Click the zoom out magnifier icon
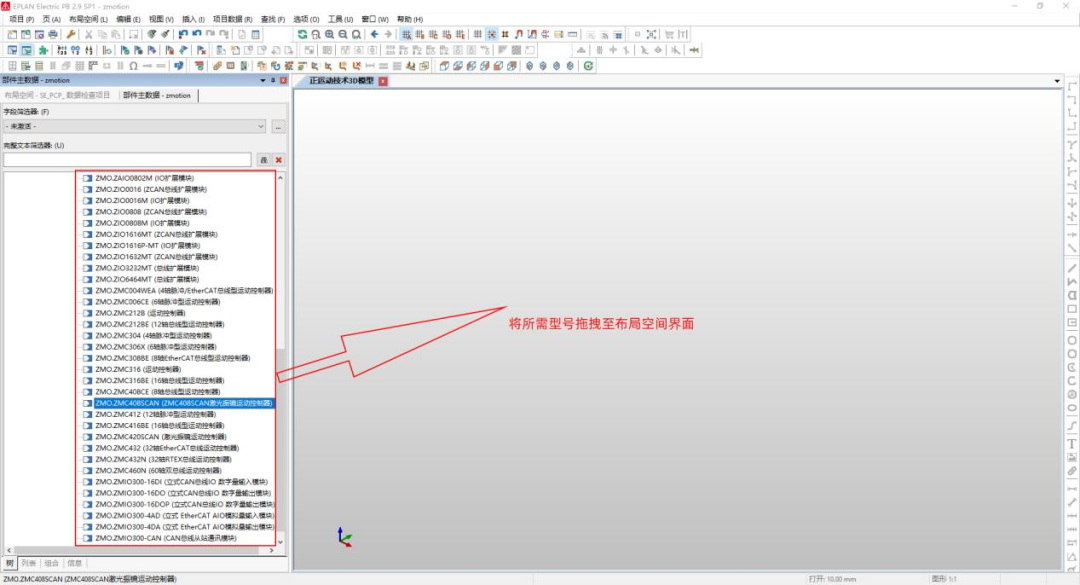The height and width of the screenshot is (585, 1080). pyautogui.click(x=342, y=34)
